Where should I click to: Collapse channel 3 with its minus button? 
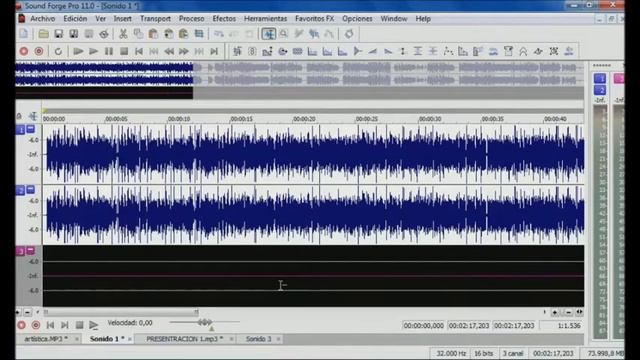31,251
